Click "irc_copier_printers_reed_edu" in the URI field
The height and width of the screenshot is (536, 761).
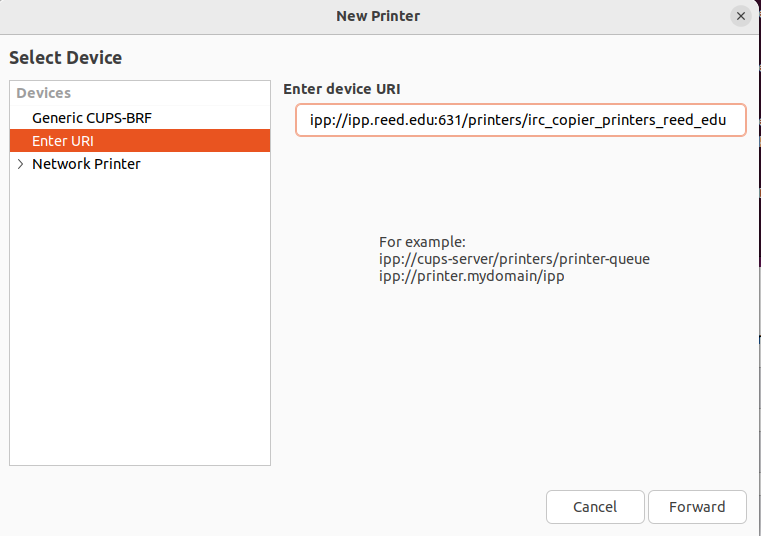tap(632, 121)
